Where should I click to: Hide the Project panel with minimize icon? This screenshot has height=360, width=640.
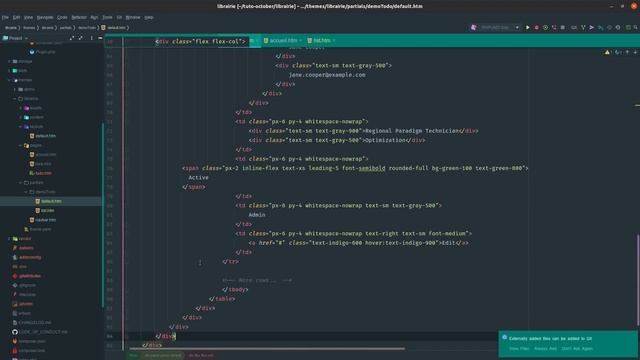[x=100, y=38]
